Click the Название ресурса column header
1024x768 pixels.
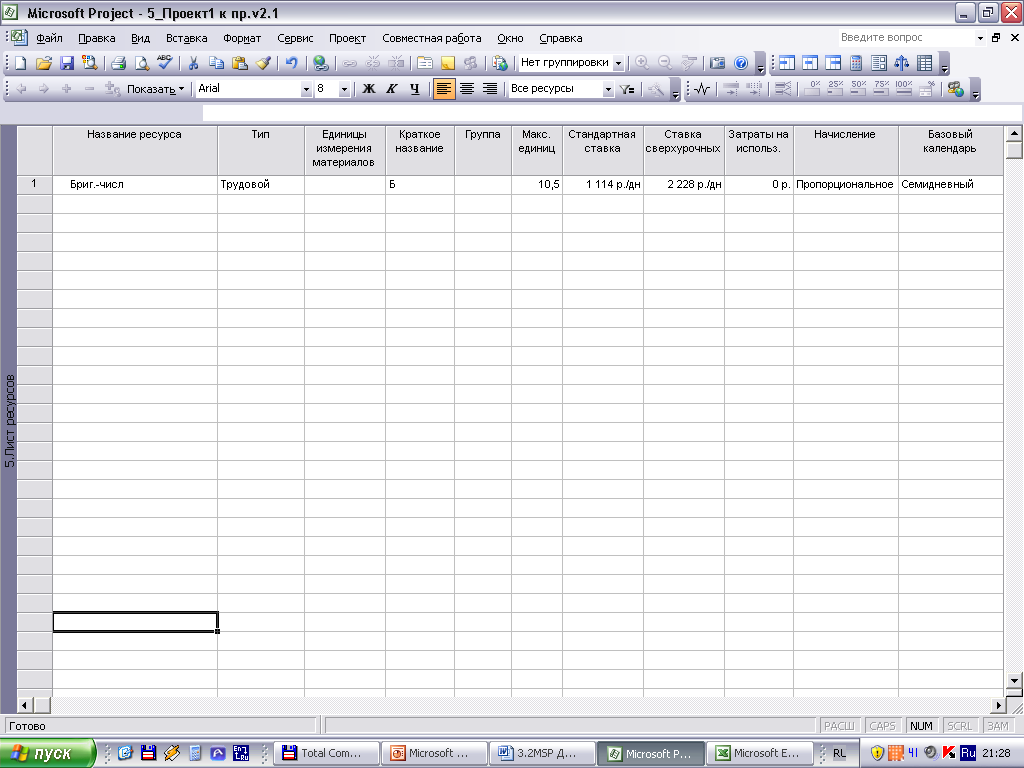pos(135,150)
